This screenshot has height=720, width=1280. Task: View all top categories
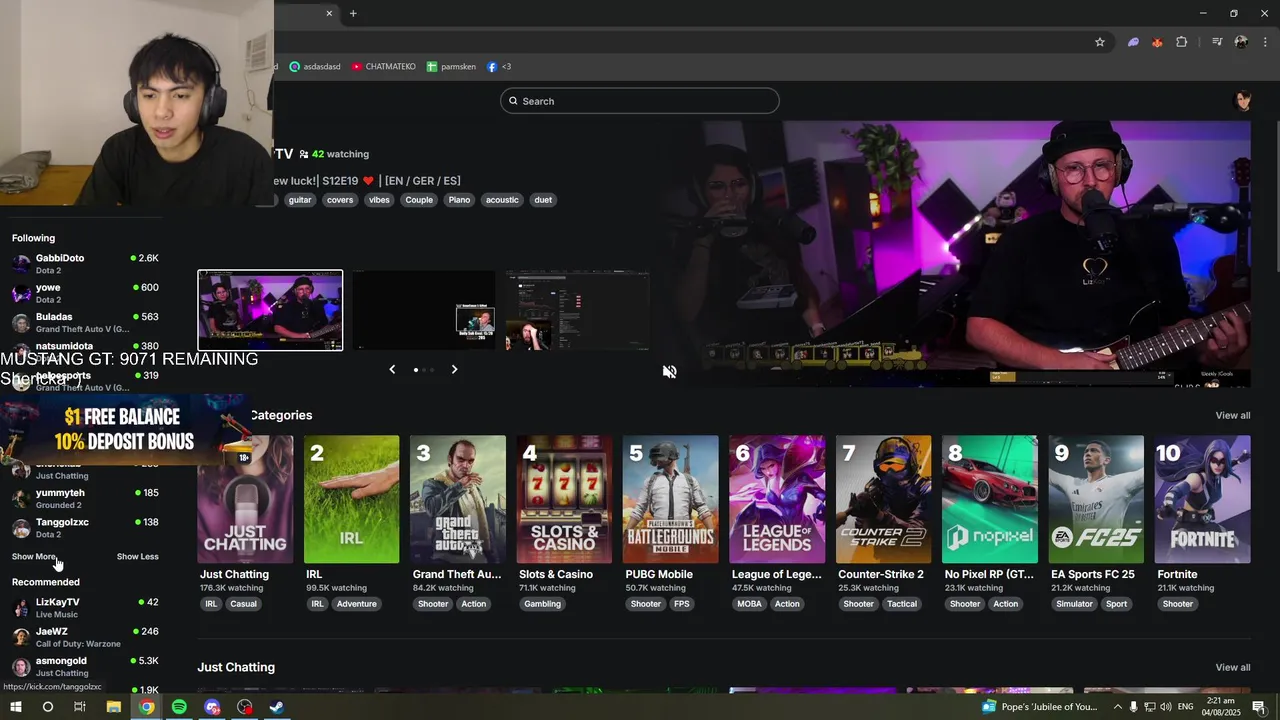click(1232, 415)
